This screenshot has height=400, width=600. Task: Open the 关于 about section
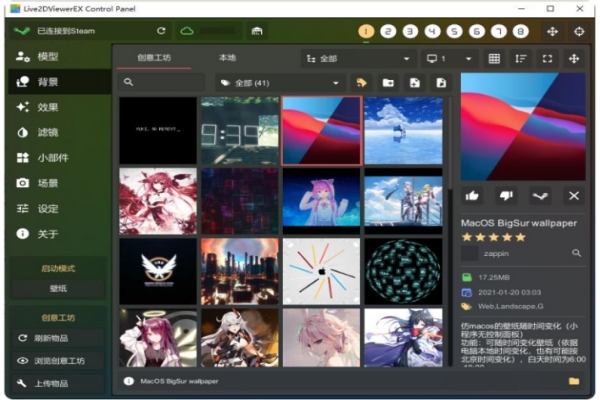(x=60, y=234)
